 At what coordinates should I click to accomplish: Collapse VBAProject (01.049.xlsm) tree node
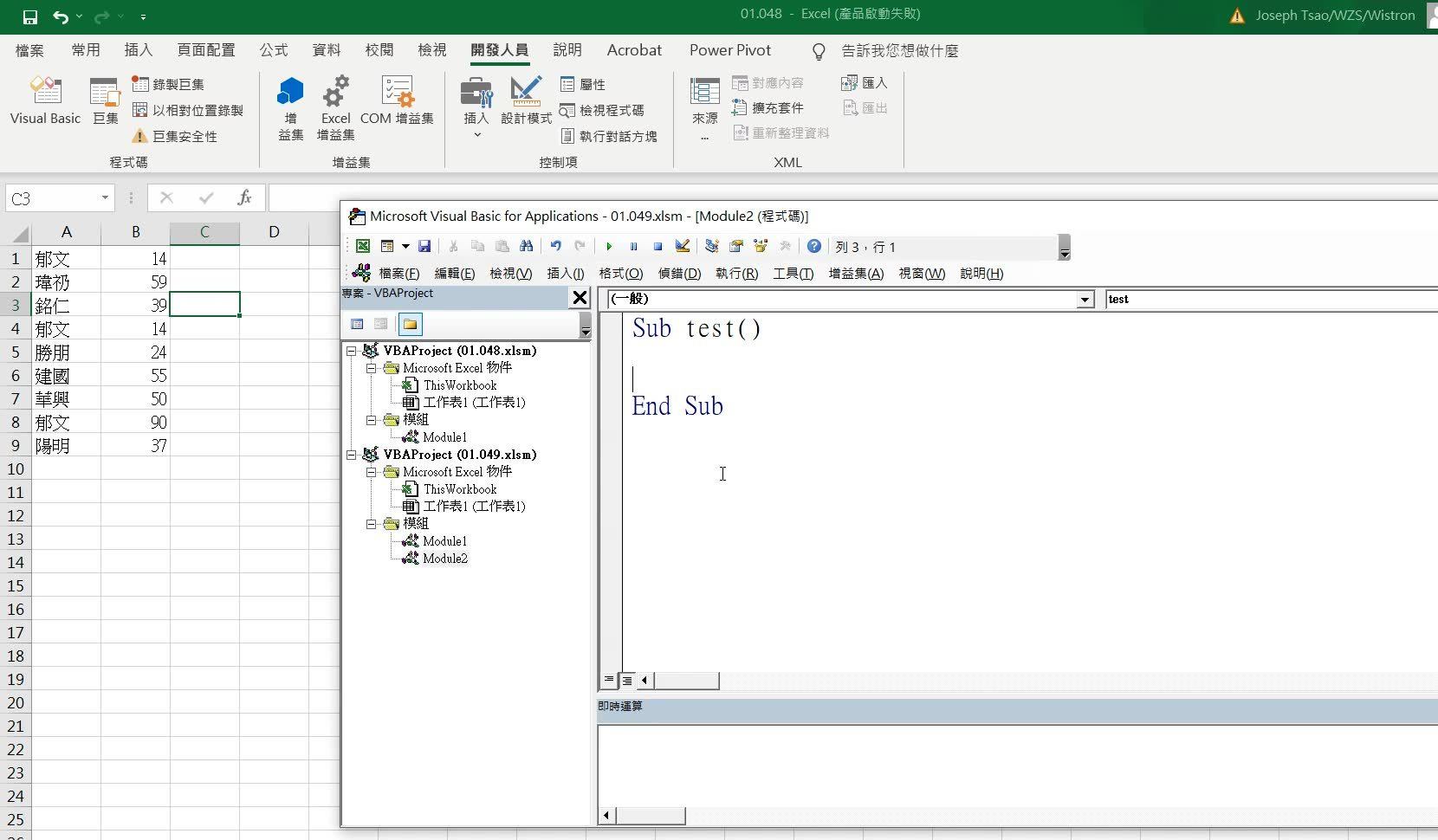[352, 455]
